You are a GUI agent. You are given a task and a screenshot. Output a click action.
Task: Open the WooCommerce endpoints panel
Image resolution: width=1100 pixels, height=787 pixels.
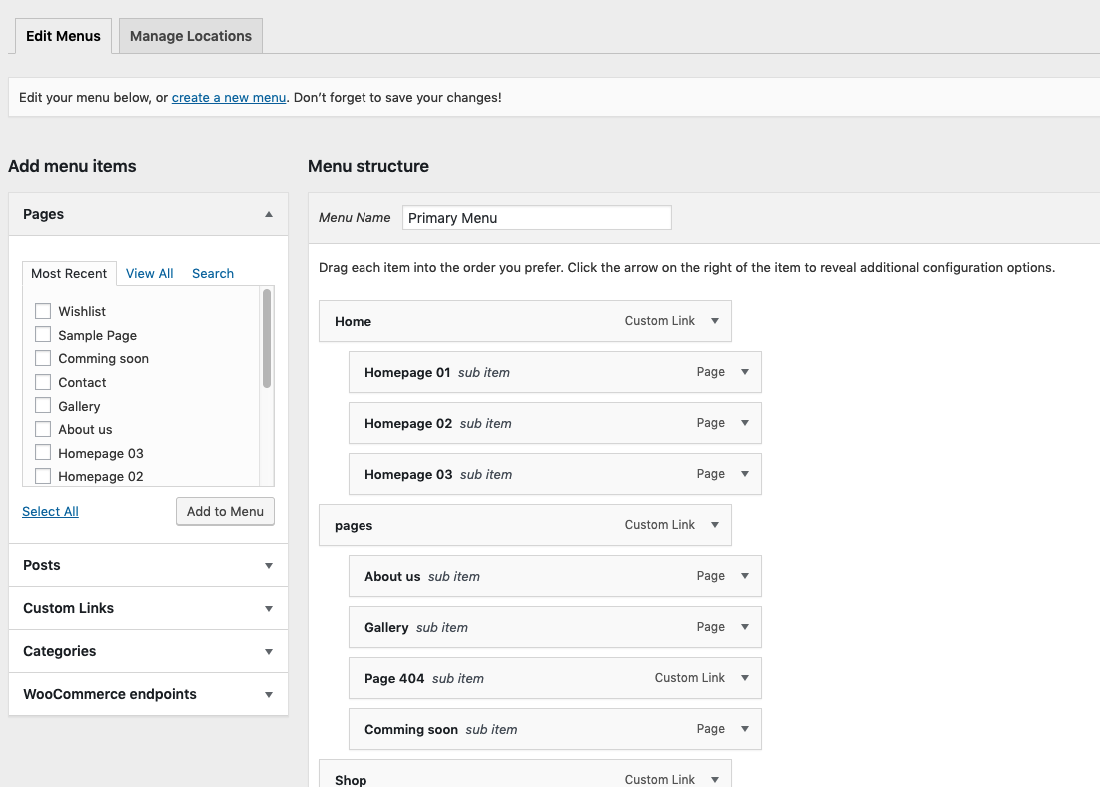click(x=148, y=694)
